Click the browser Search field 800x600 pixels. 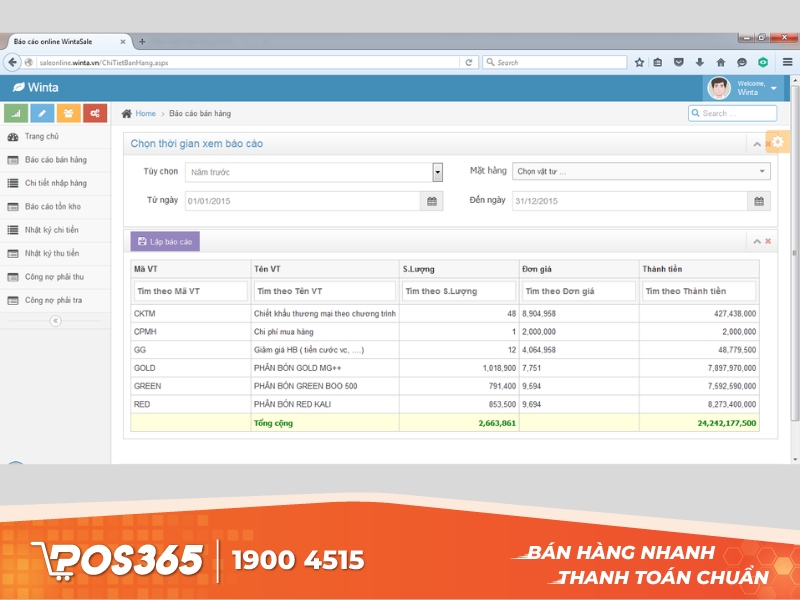coord(555,62)
